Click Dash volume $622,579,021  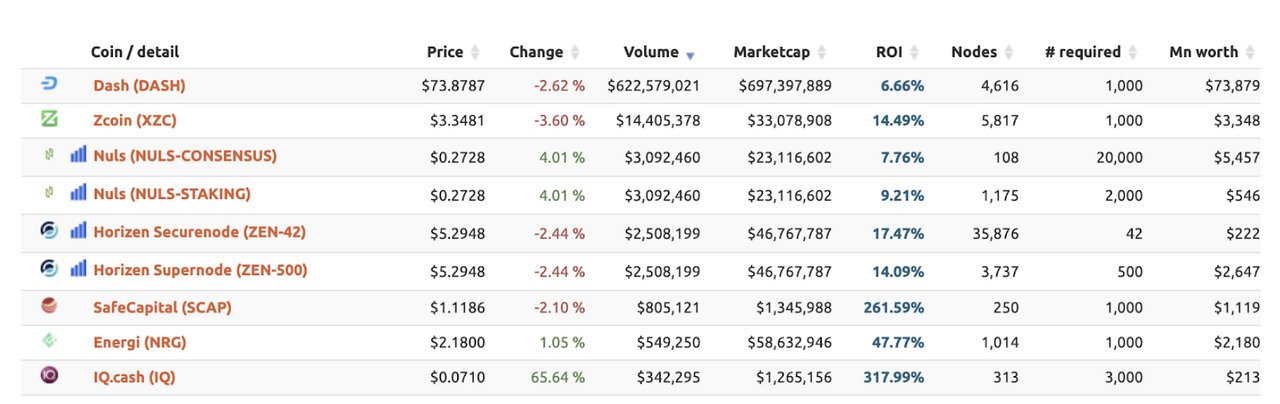tap(653, 86)
